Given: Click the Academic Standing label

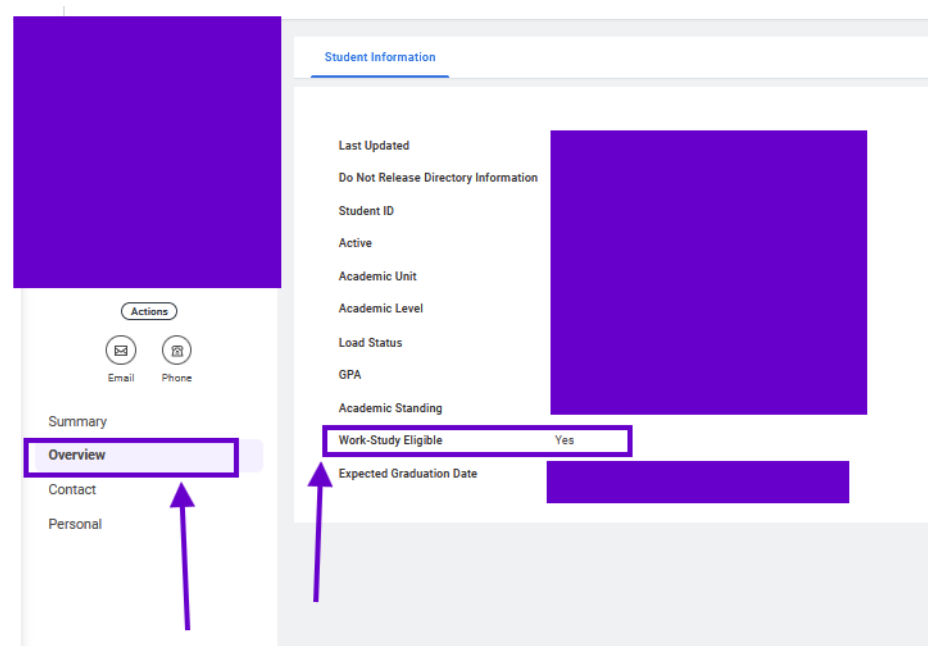Looking at the screenshot, I should [390, 408].
